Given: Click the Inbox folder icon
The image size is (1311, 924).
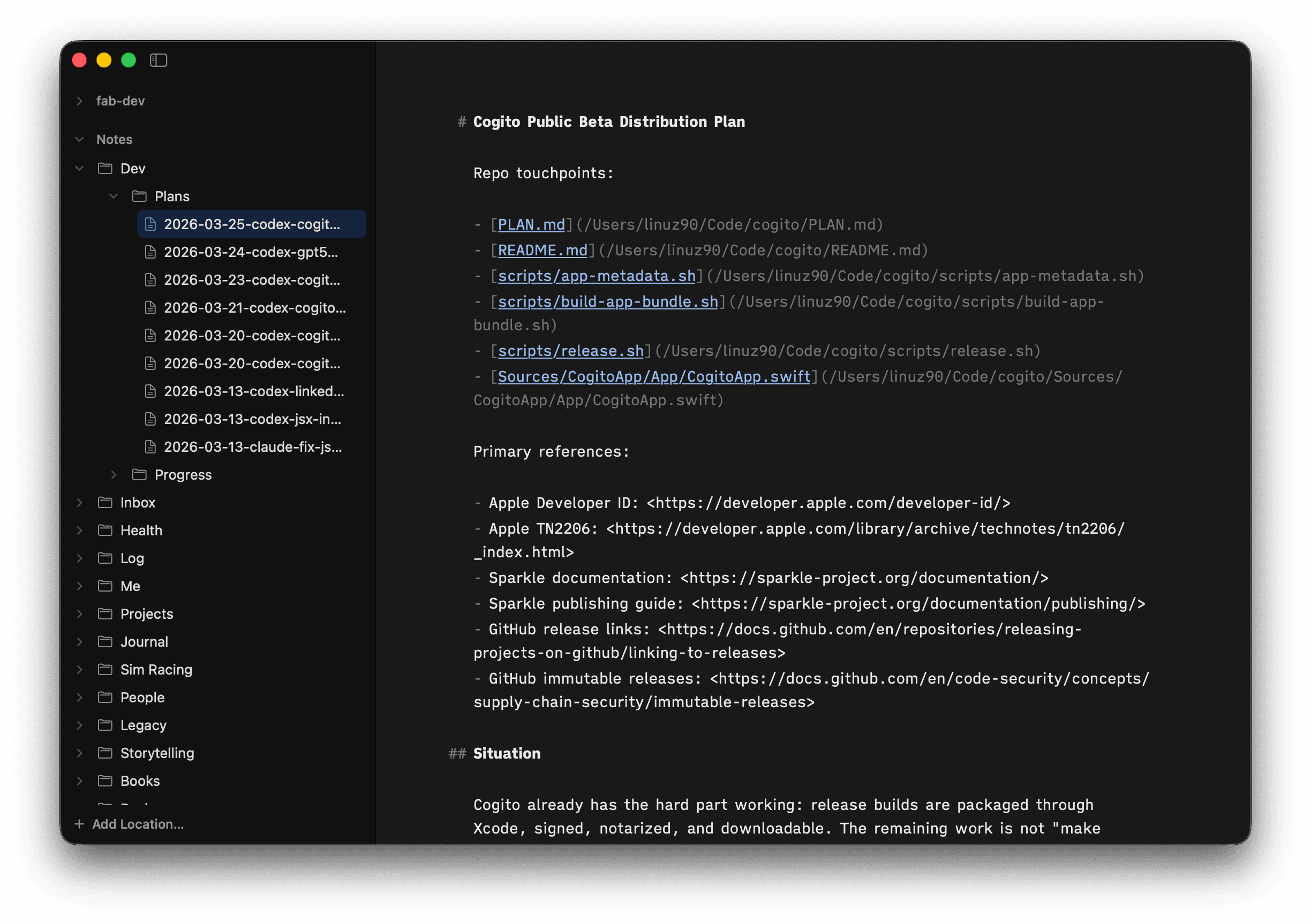Looking at the screenshot, I should tap(104, 502).
